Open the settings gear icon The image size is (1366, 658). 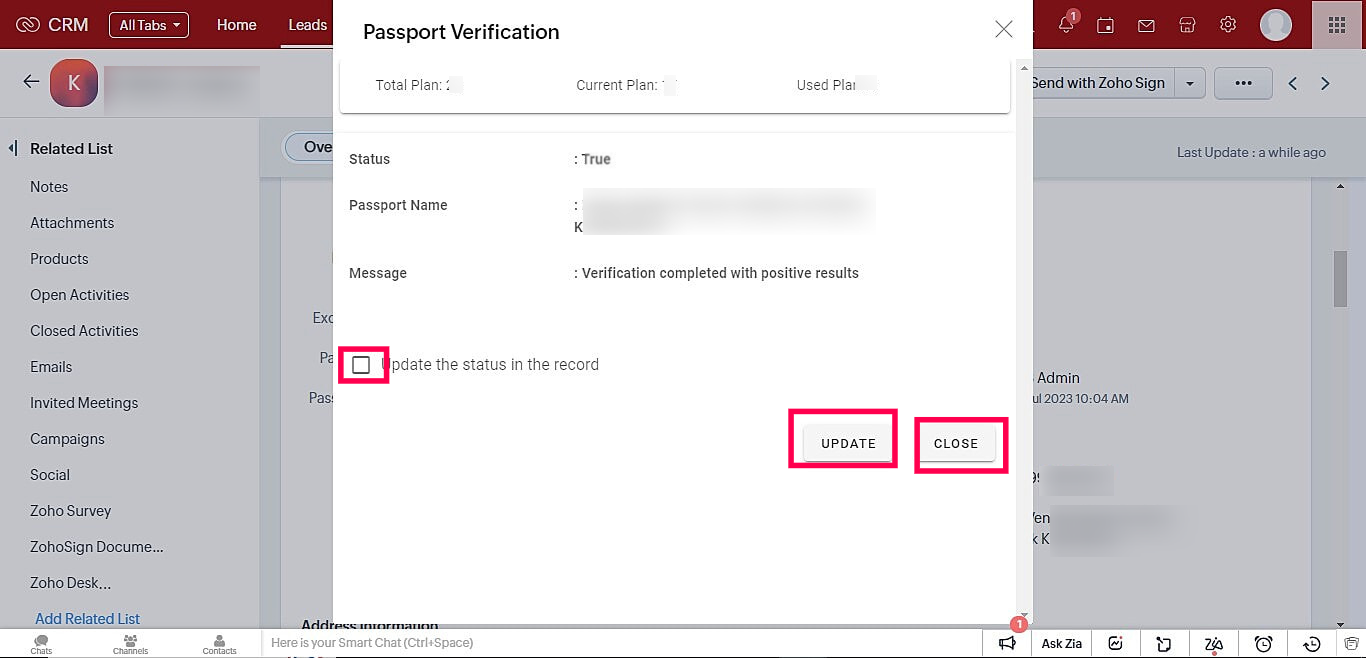click(1228, 25)
